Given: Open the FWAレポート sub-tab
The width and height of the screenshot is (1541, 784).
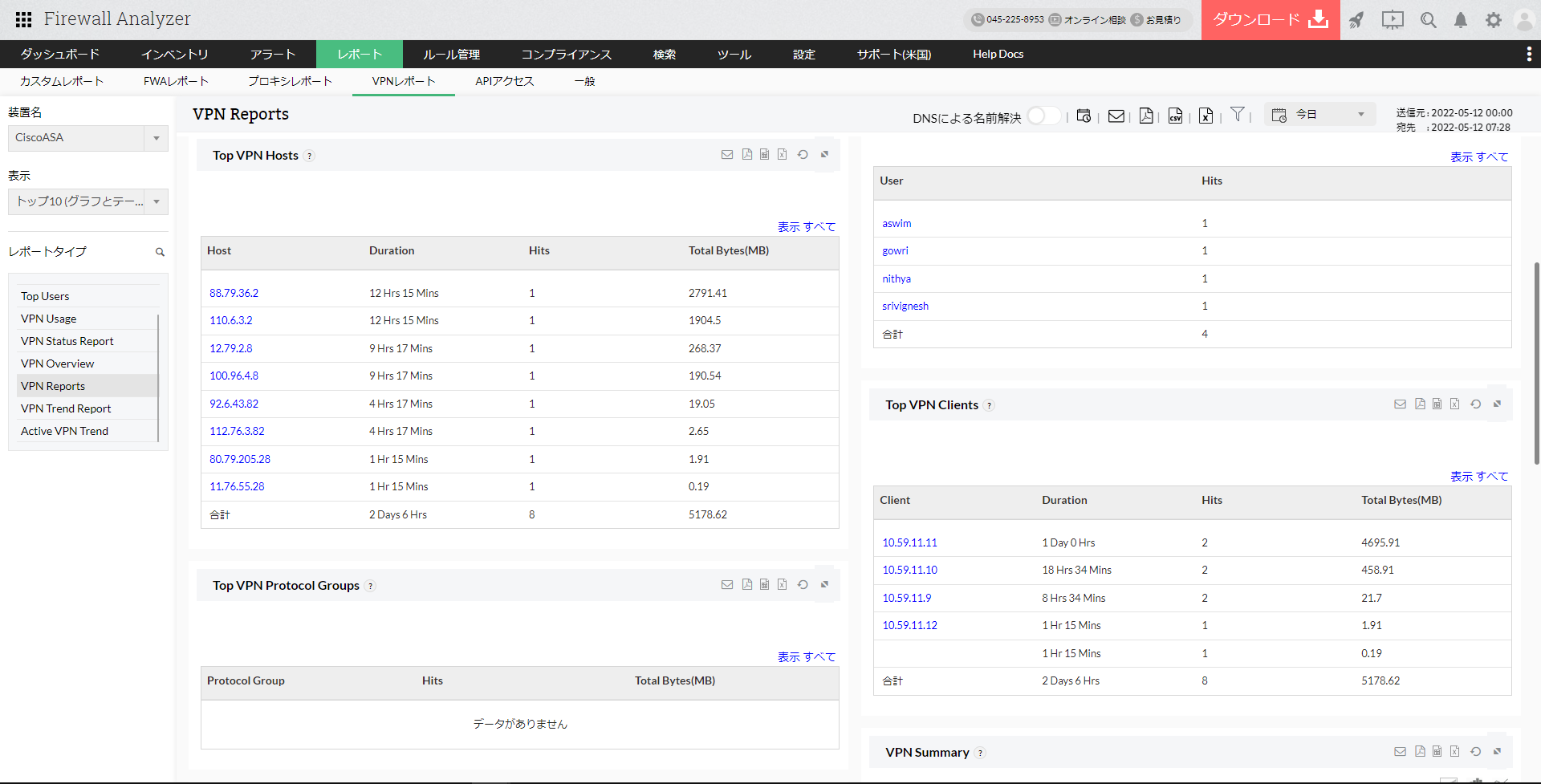Looking at the screenshot, I should pos(176,81).
